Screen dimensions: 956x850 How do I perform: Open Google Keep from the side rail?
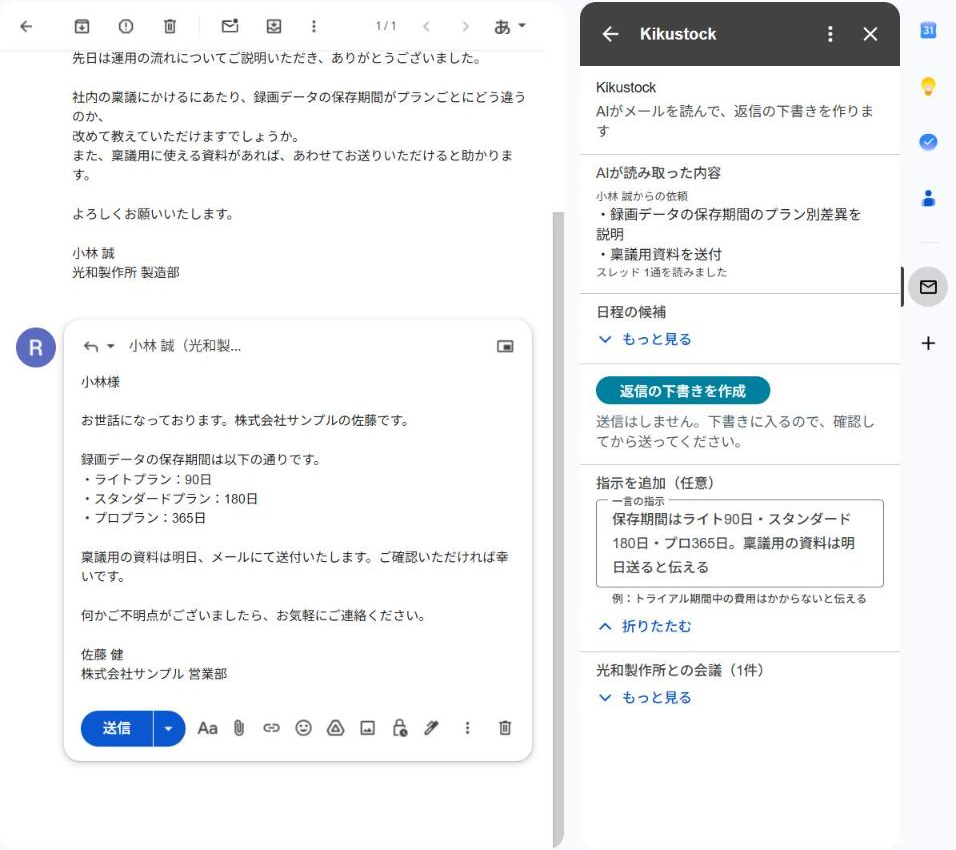tap(928, 86)
